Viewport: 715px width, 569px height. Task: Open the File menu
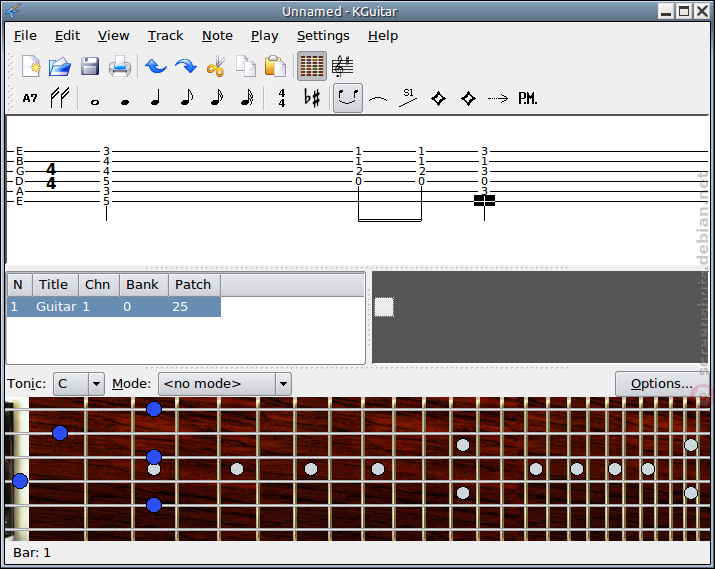pyautogui.click(x=25, y=36)
